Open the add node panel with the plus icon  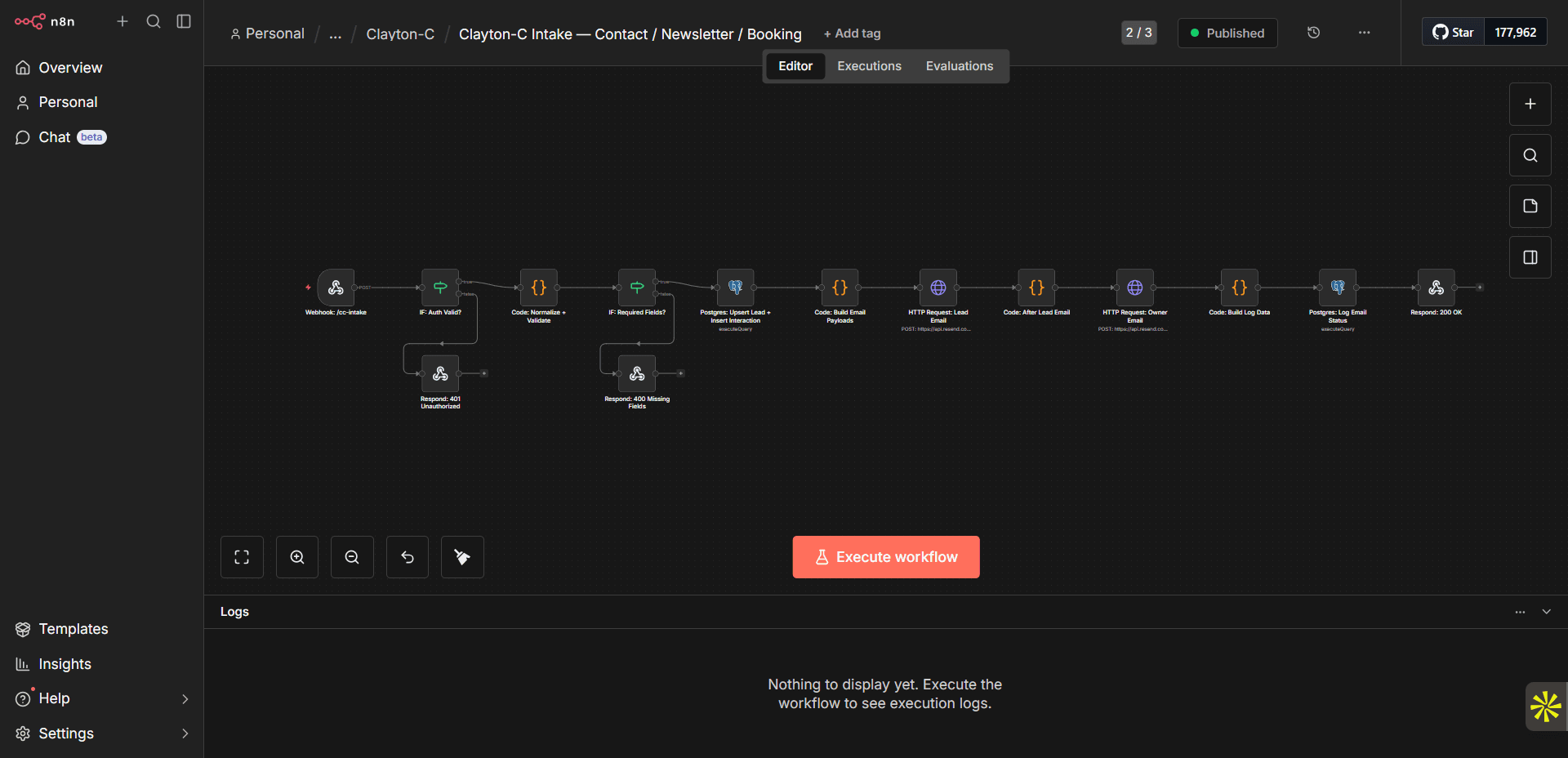pos(1530,104)
